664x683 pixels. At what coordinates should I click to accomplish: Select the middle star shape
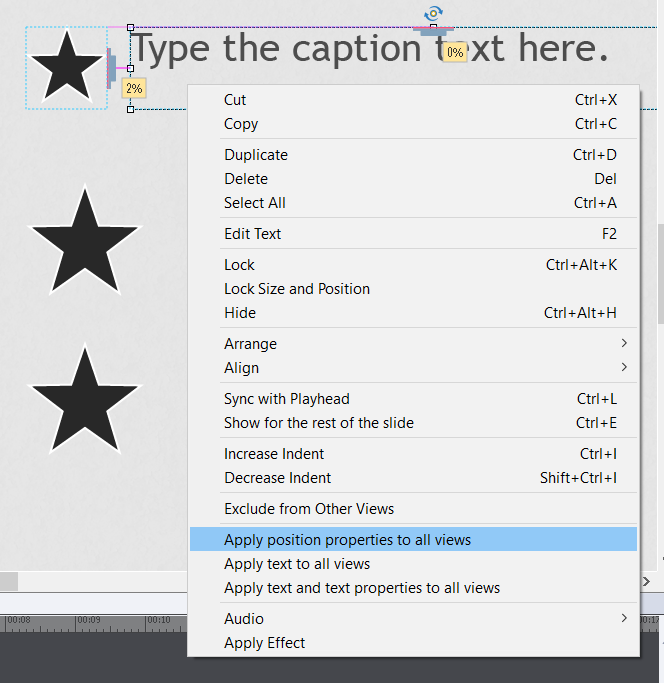click(x=85, y=243)
